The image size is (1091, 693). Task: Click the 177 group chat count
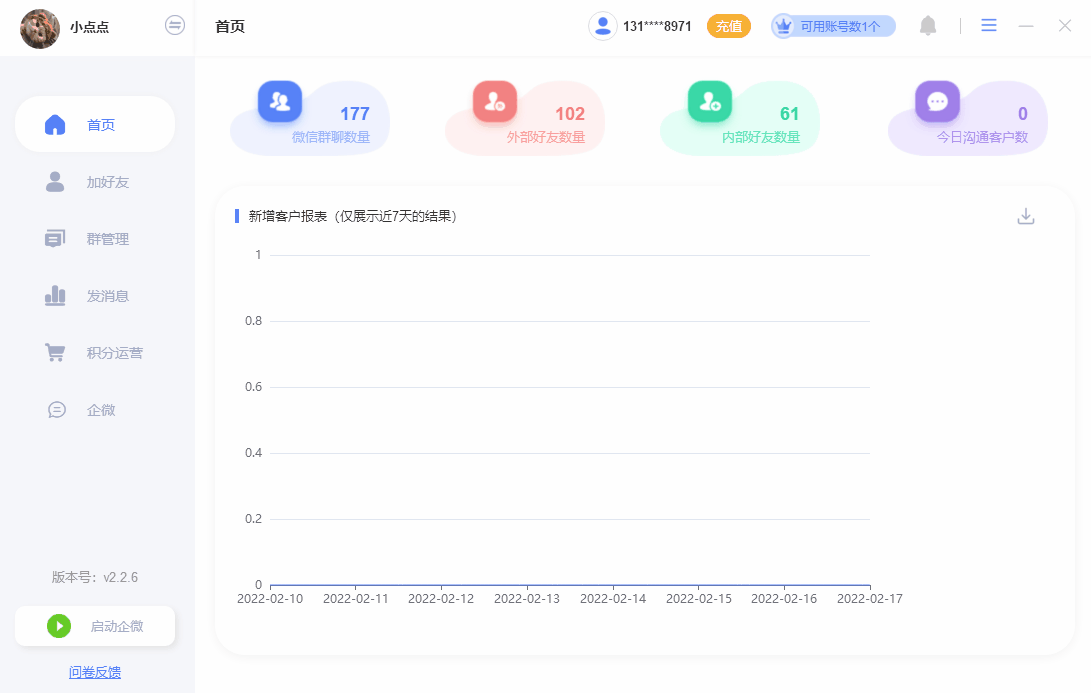pyautogui.click(x=355, y=113)
